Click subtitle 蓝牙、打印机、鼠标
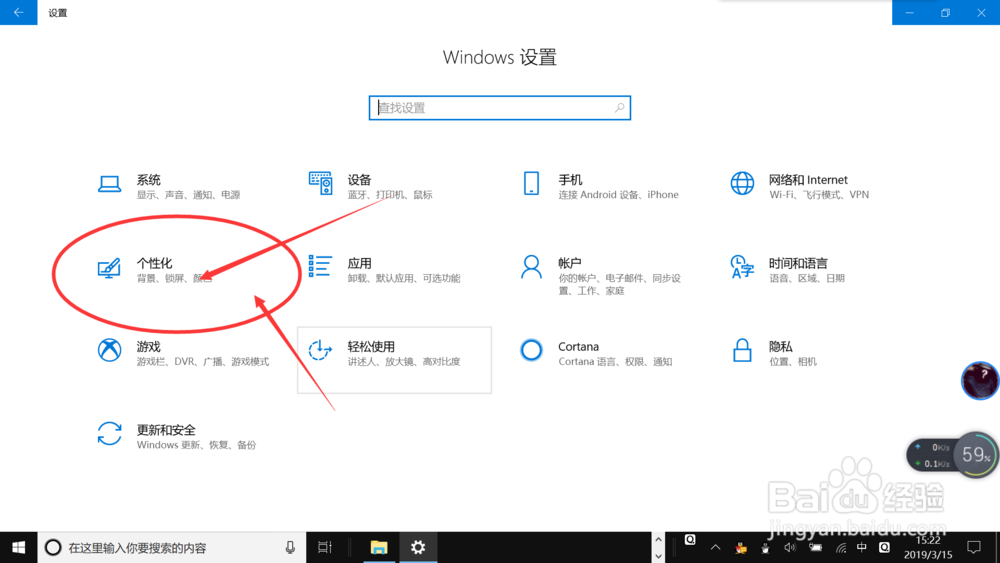The height and width of the screenshot is (563, 1000). point(390,195)
